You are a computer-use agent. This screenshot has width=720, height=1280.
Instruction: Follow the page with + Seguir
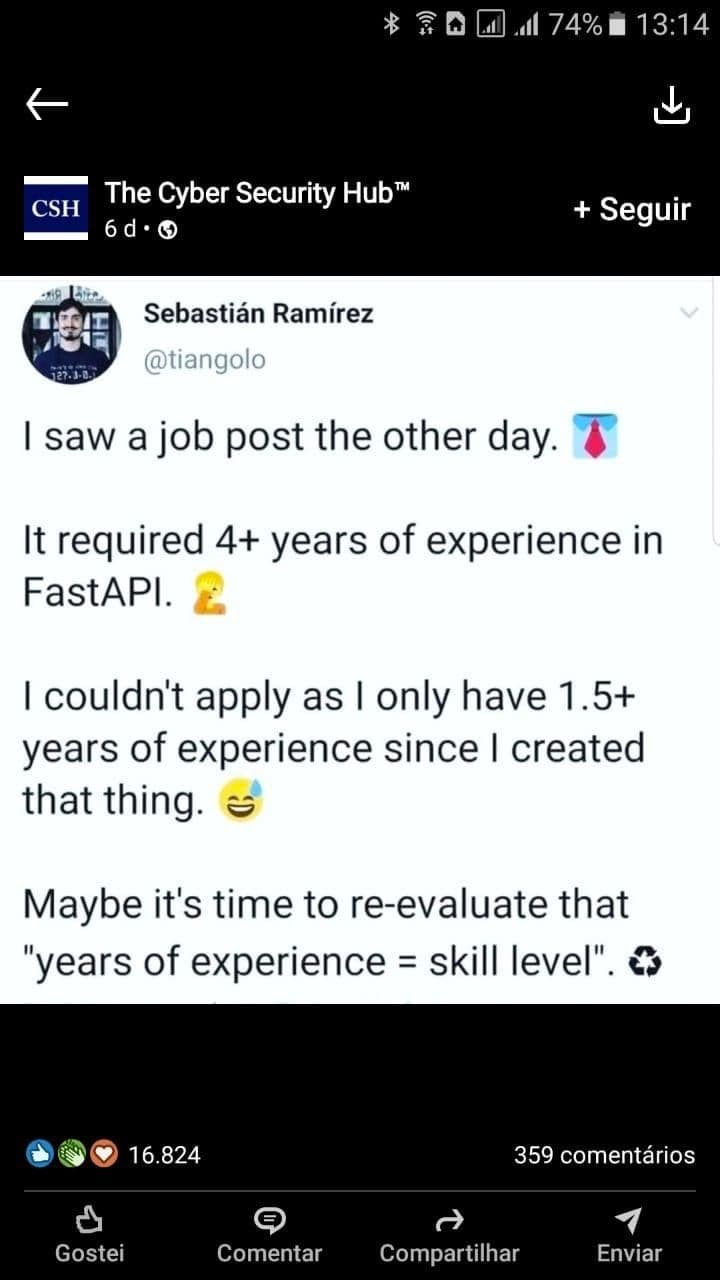[x=632, y=210]
